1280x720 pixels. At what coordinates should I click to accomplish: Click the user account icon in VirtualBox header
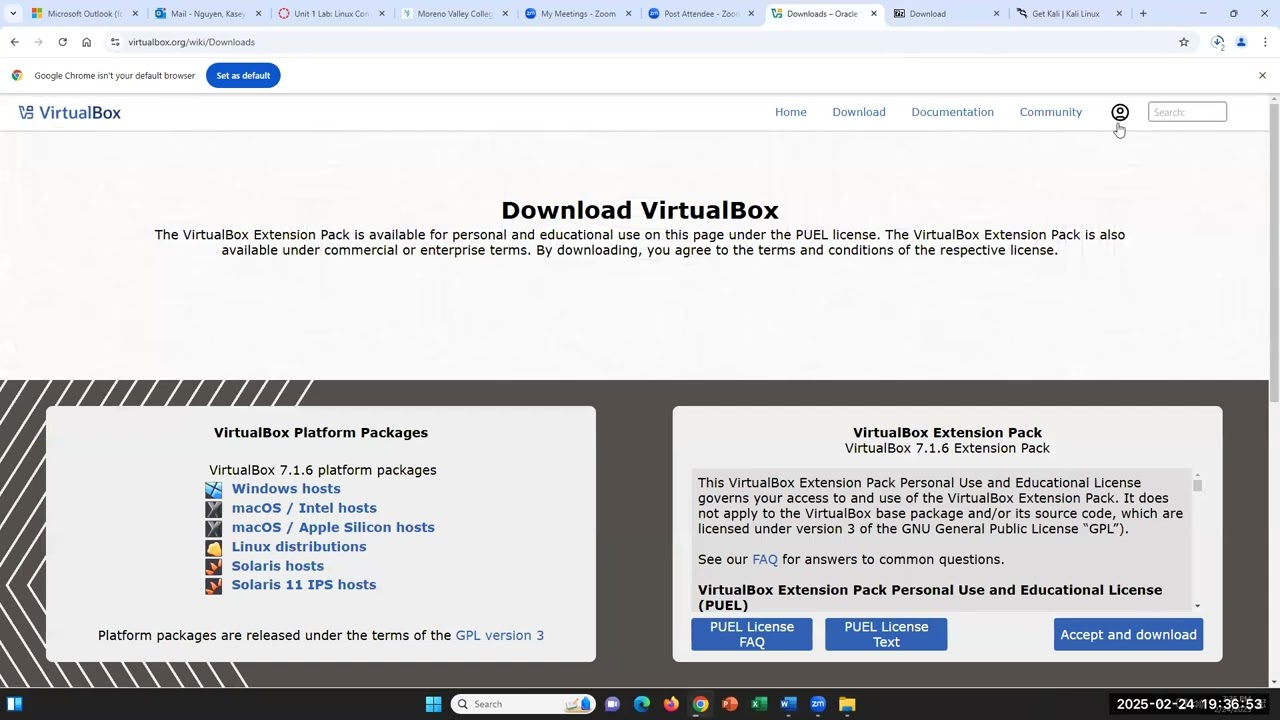tap(1120, 112)
